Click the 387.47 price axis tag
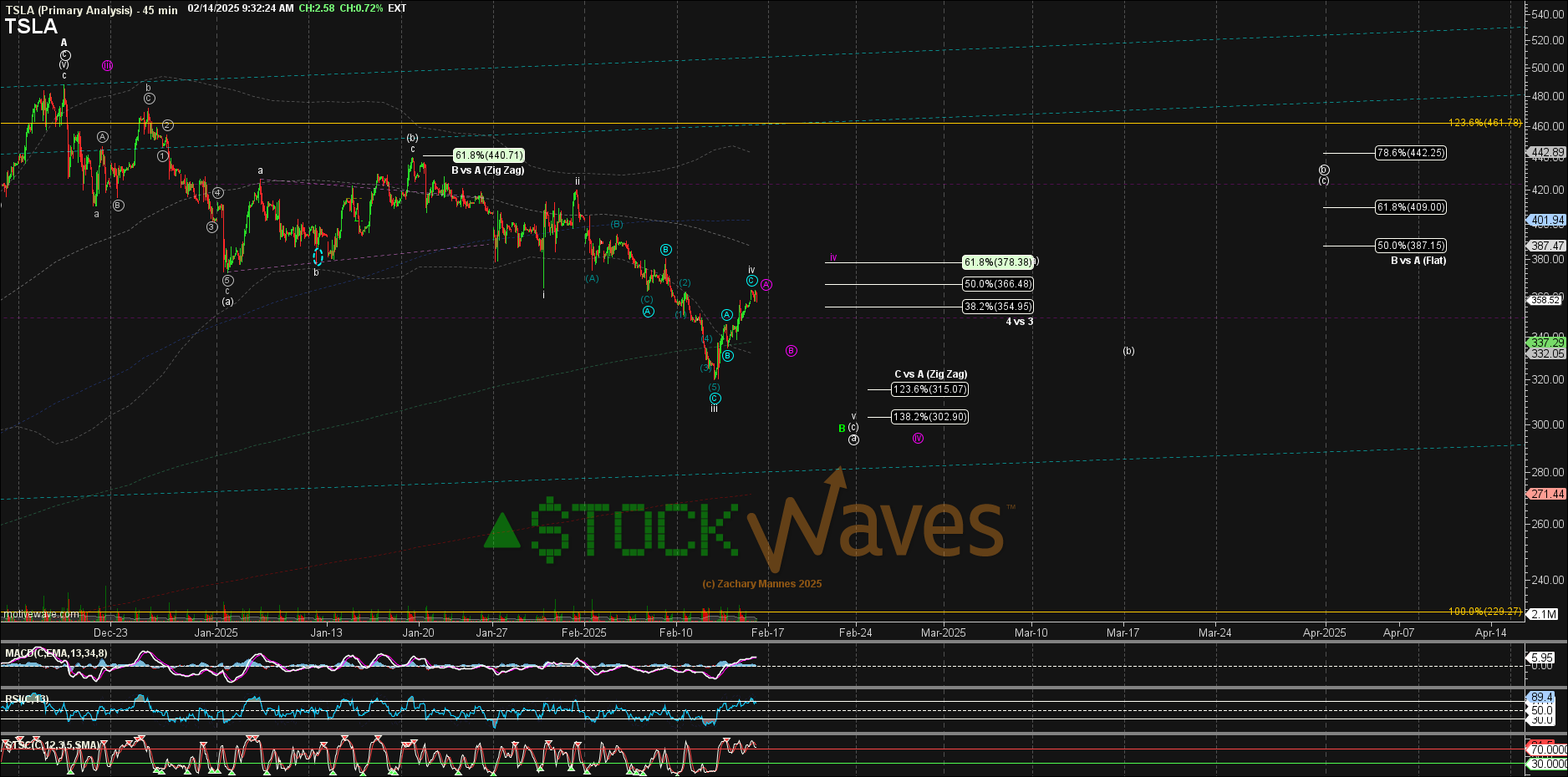 (1547, 246)
